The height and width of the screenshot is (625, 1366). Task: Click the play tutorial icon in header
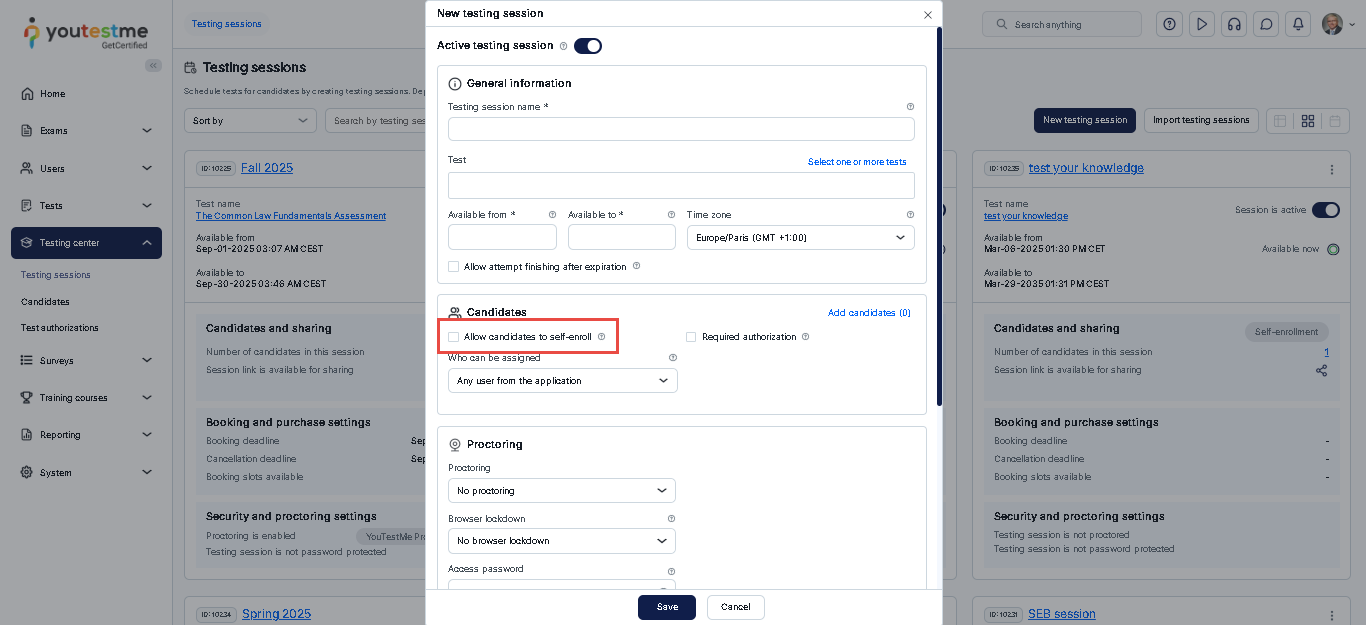1202,24
